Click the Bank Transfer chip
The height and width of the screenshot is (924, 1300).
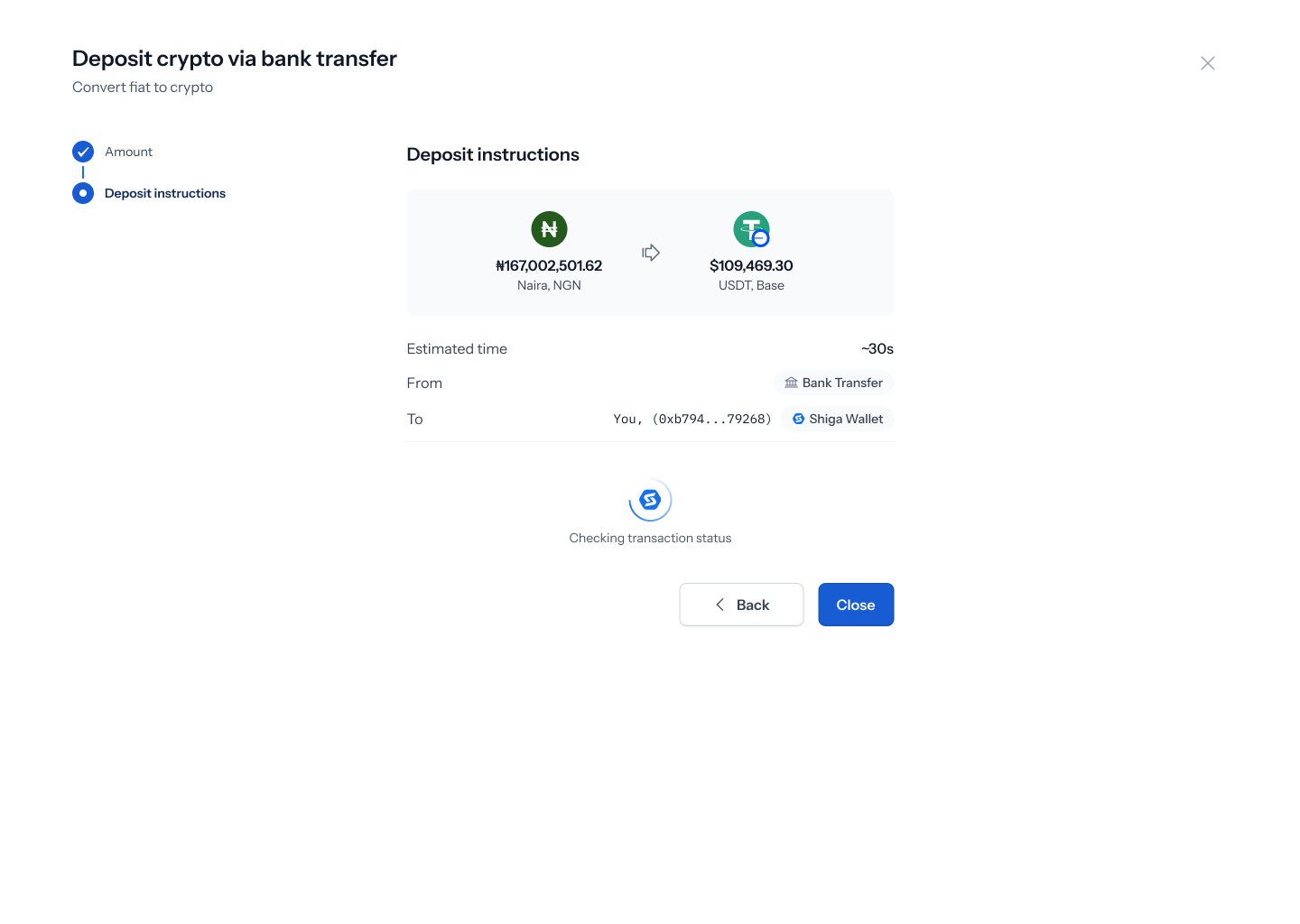tap(833, 383)
